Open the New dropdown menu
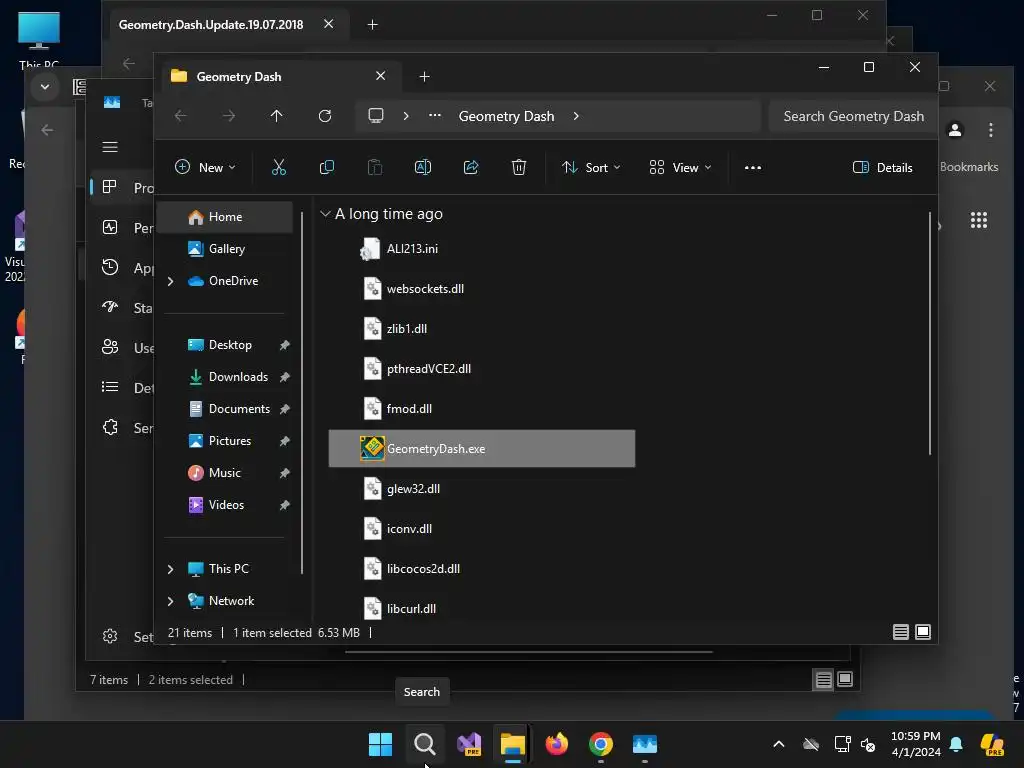The width and height of the screenshot is (1024, 768). (205, 168)
